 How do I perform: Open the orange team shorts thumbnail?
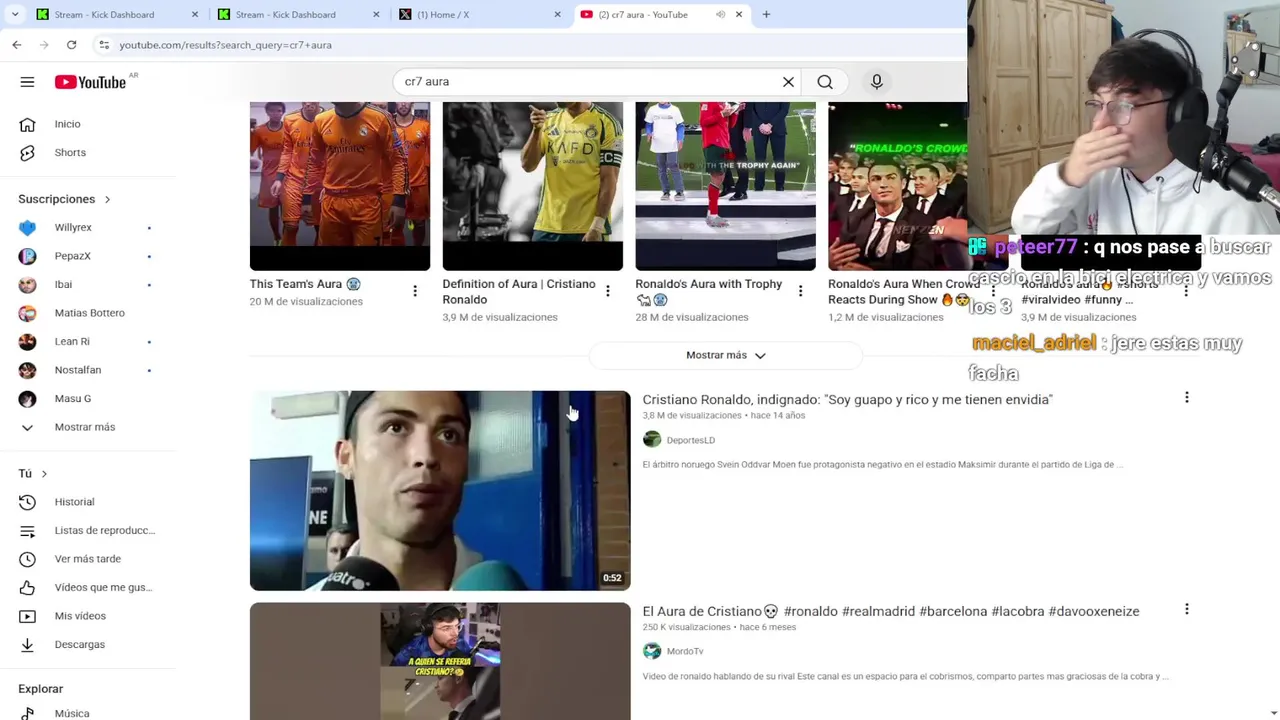pos(340,186)
